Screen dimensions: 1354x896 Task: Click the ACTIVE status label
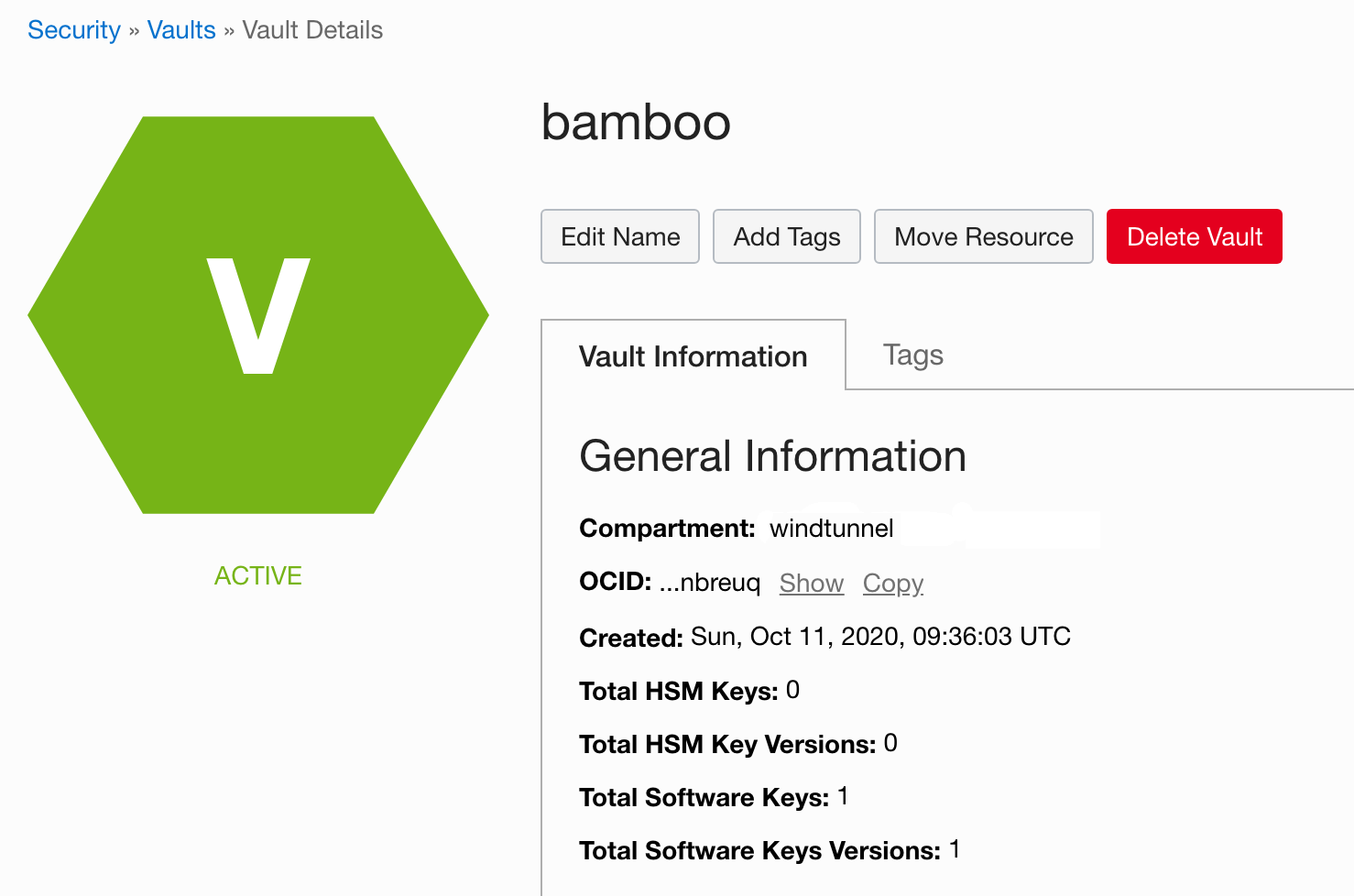click(258, 575)
